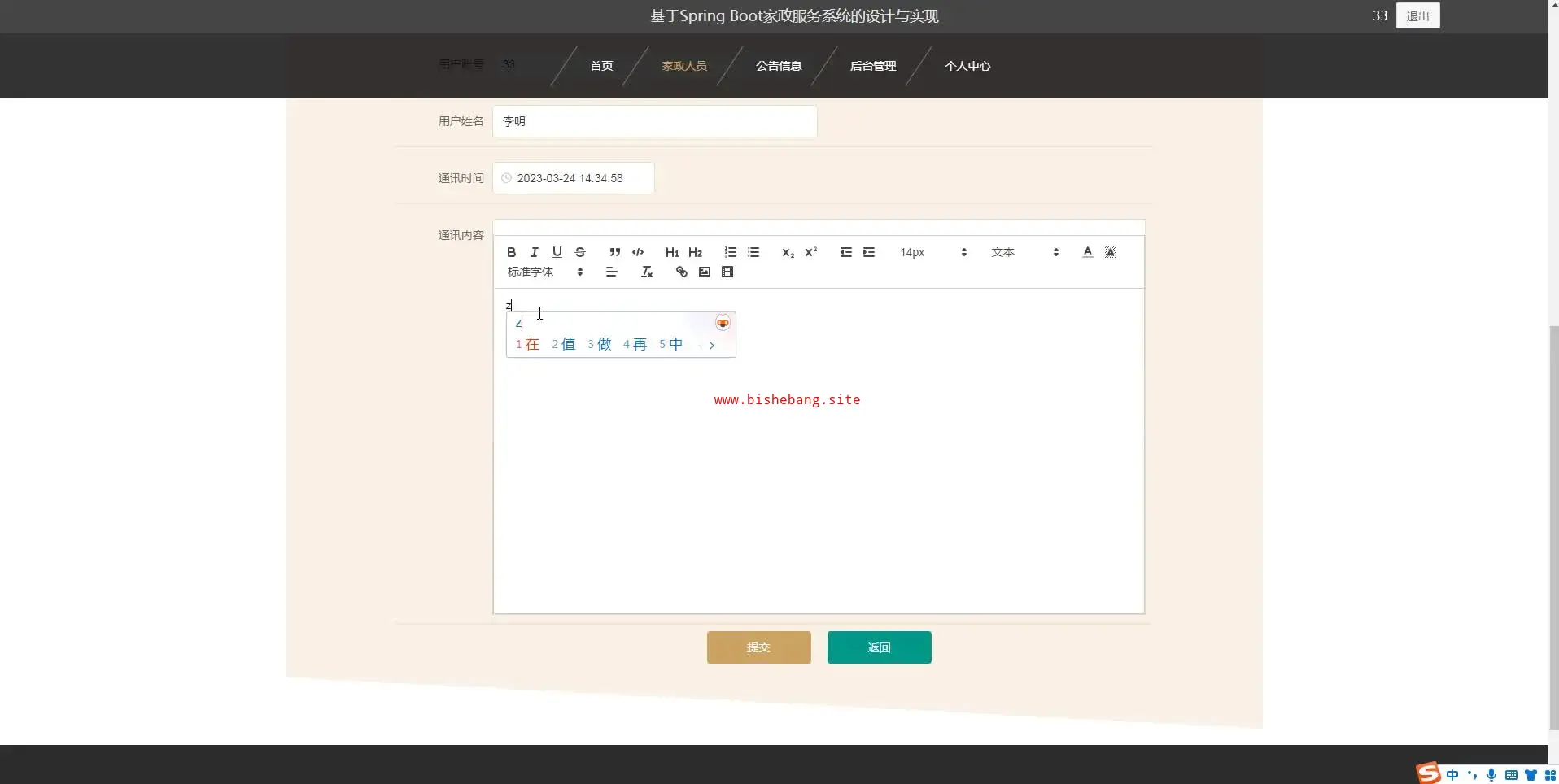
Task: Expand the 标准字体 font family dropdown
Action: 545,272
